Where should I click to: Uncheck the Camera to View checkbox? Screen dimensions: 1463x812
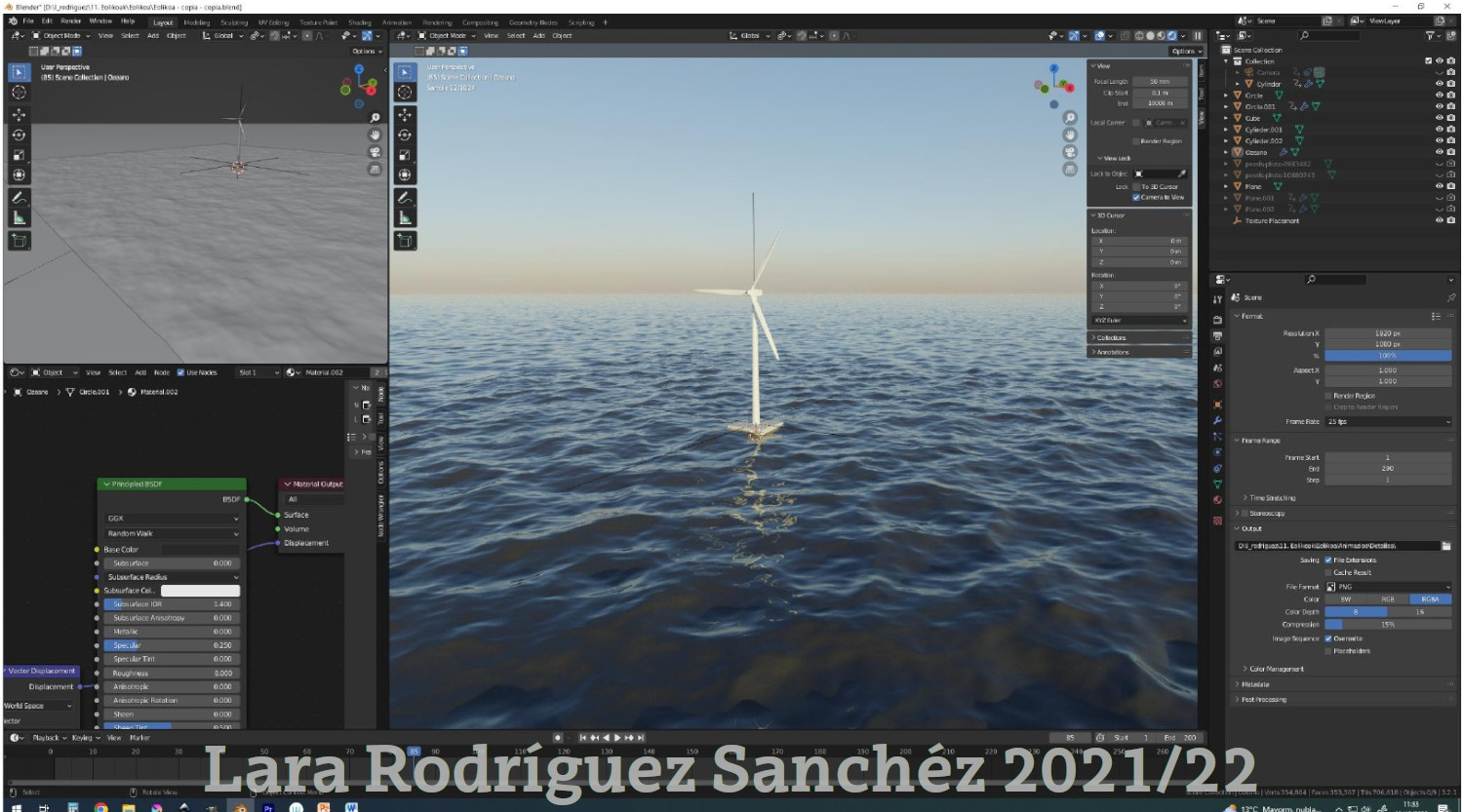click(1136, 197)
